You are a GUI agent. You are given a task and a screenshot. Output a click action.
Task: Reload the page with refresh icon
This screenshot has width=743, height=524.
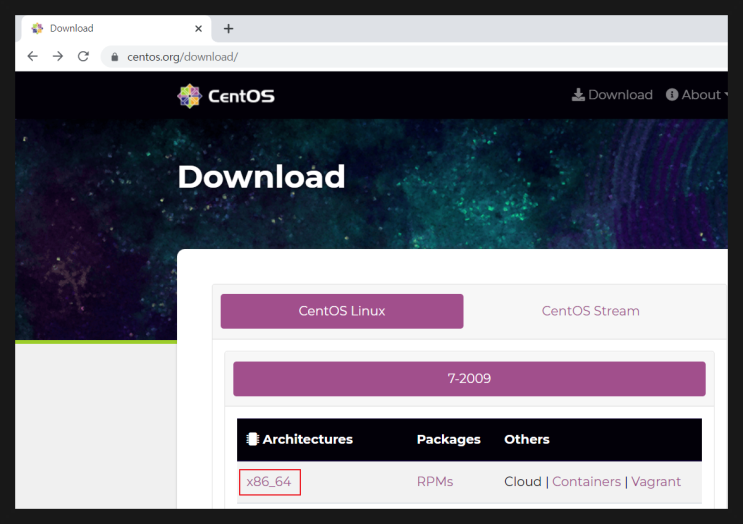(x=83, y=56)
